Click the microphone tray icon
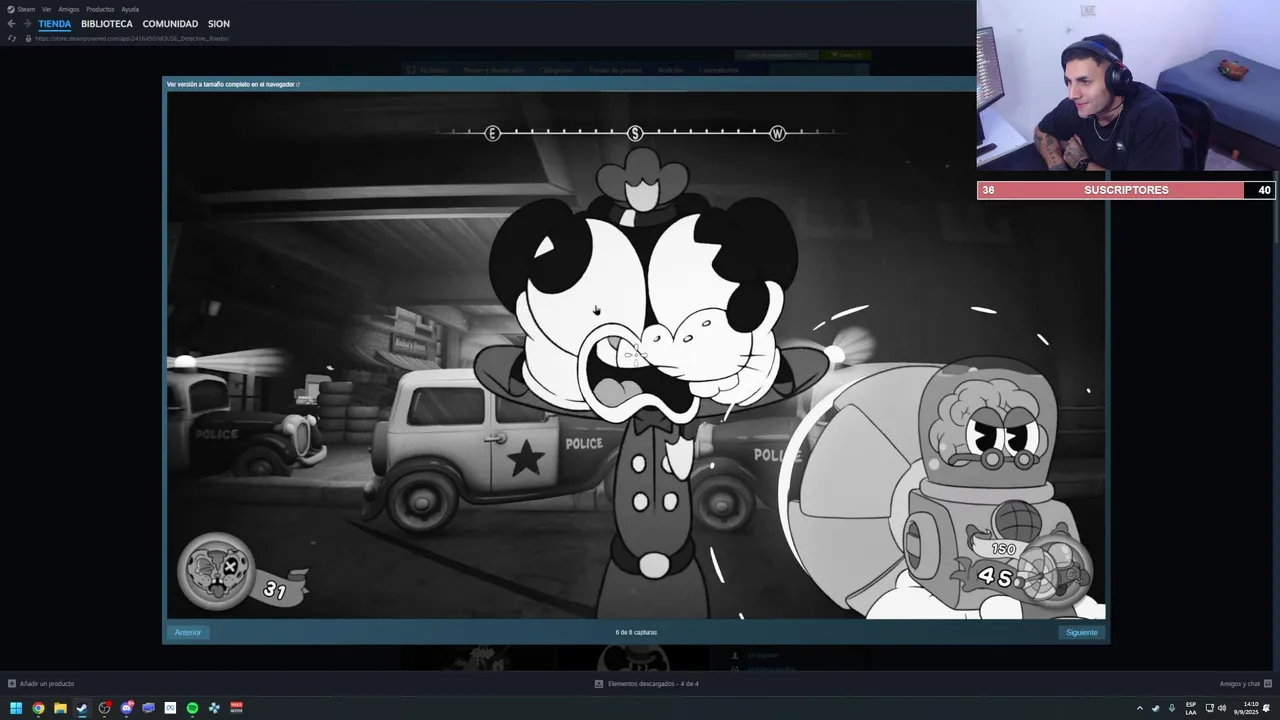The width and height of the screenshot is (1280, 720). click(1172, 708)
